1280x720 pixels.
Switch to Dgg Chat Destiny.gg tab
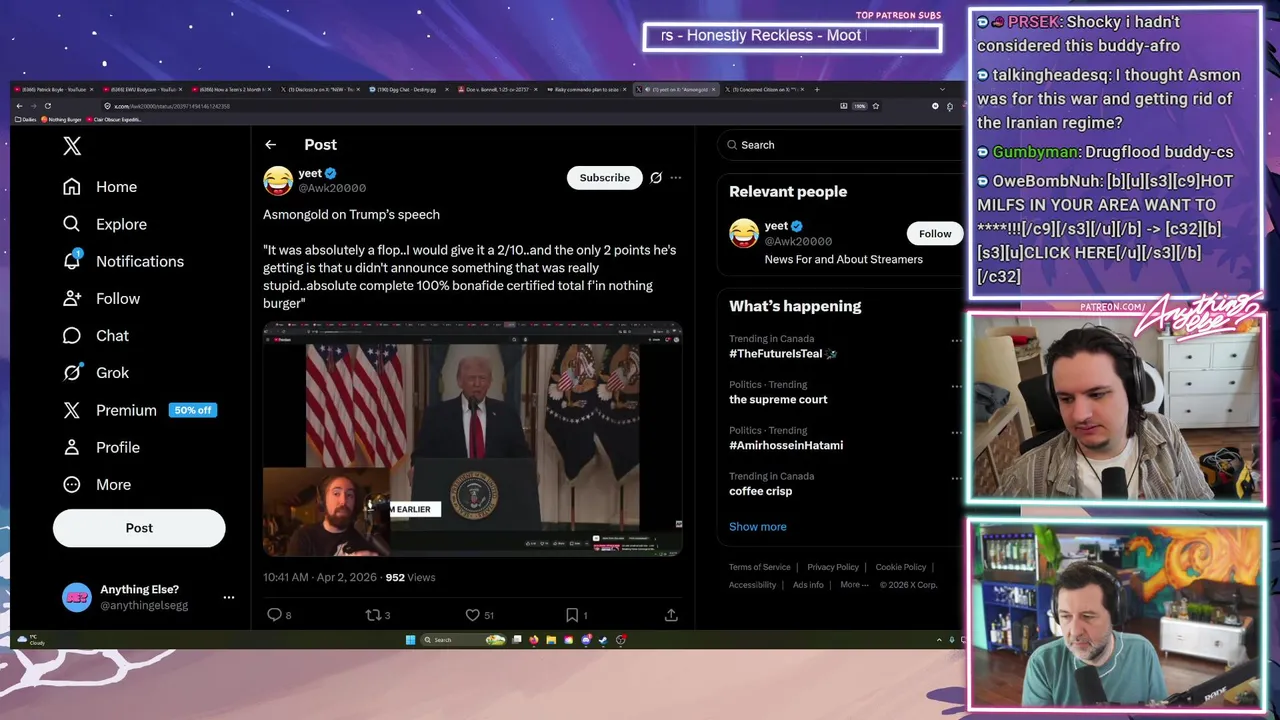(x=407, y=90)
